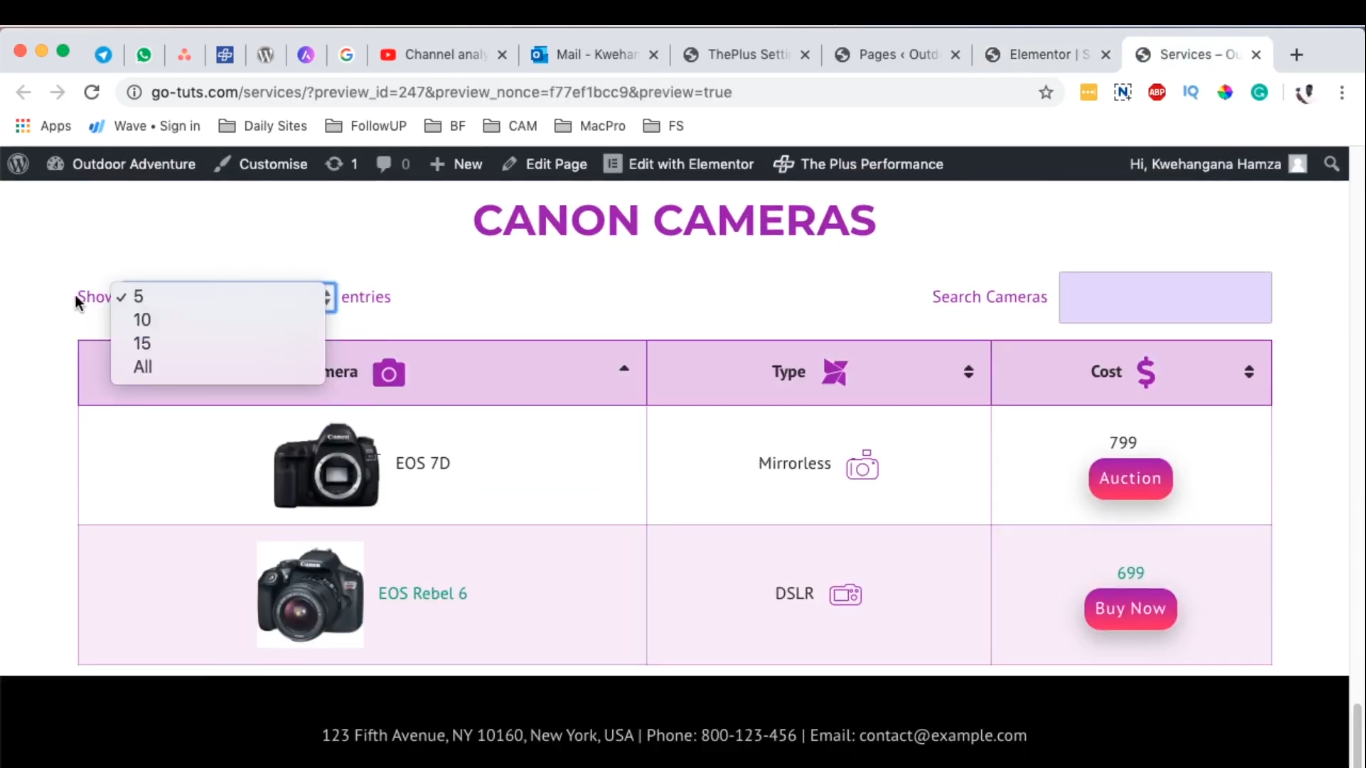Screen dimensions: 1366x768
Task: Open the pinned WhatsApp tab
Action: coord(144,55)
